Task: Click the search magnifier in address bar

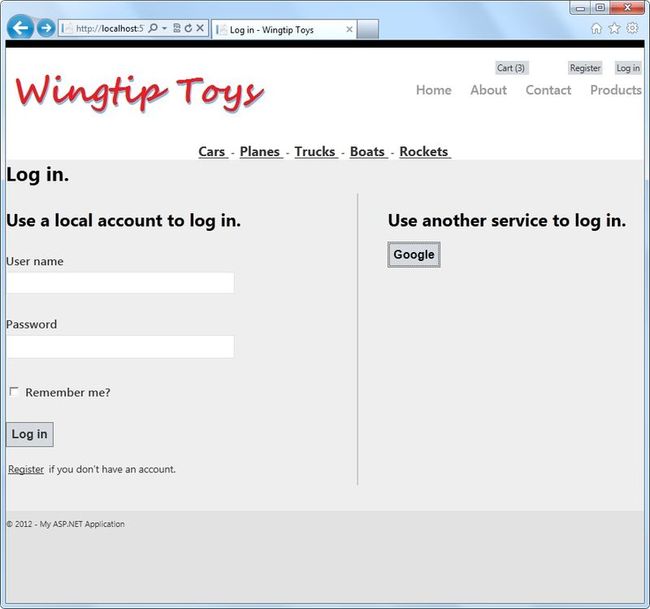Action: click(x=153, y=28)
